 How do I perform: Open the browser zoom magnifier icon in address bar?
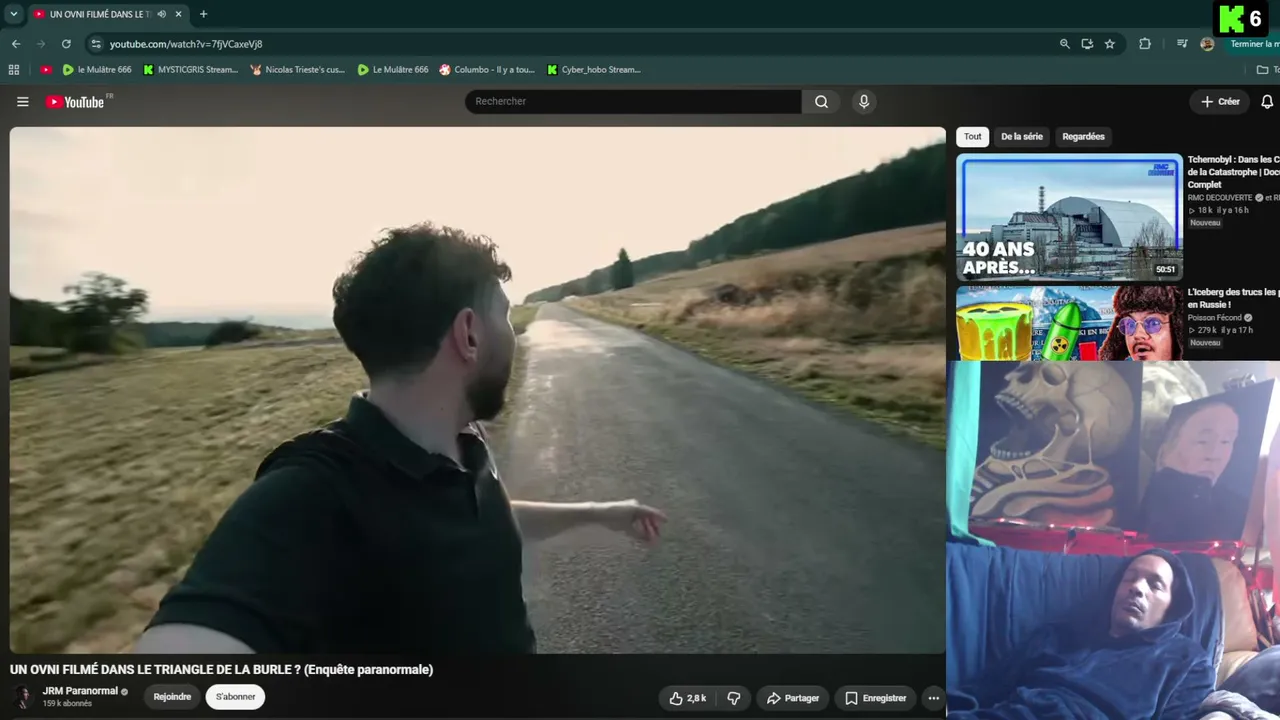1064,44
